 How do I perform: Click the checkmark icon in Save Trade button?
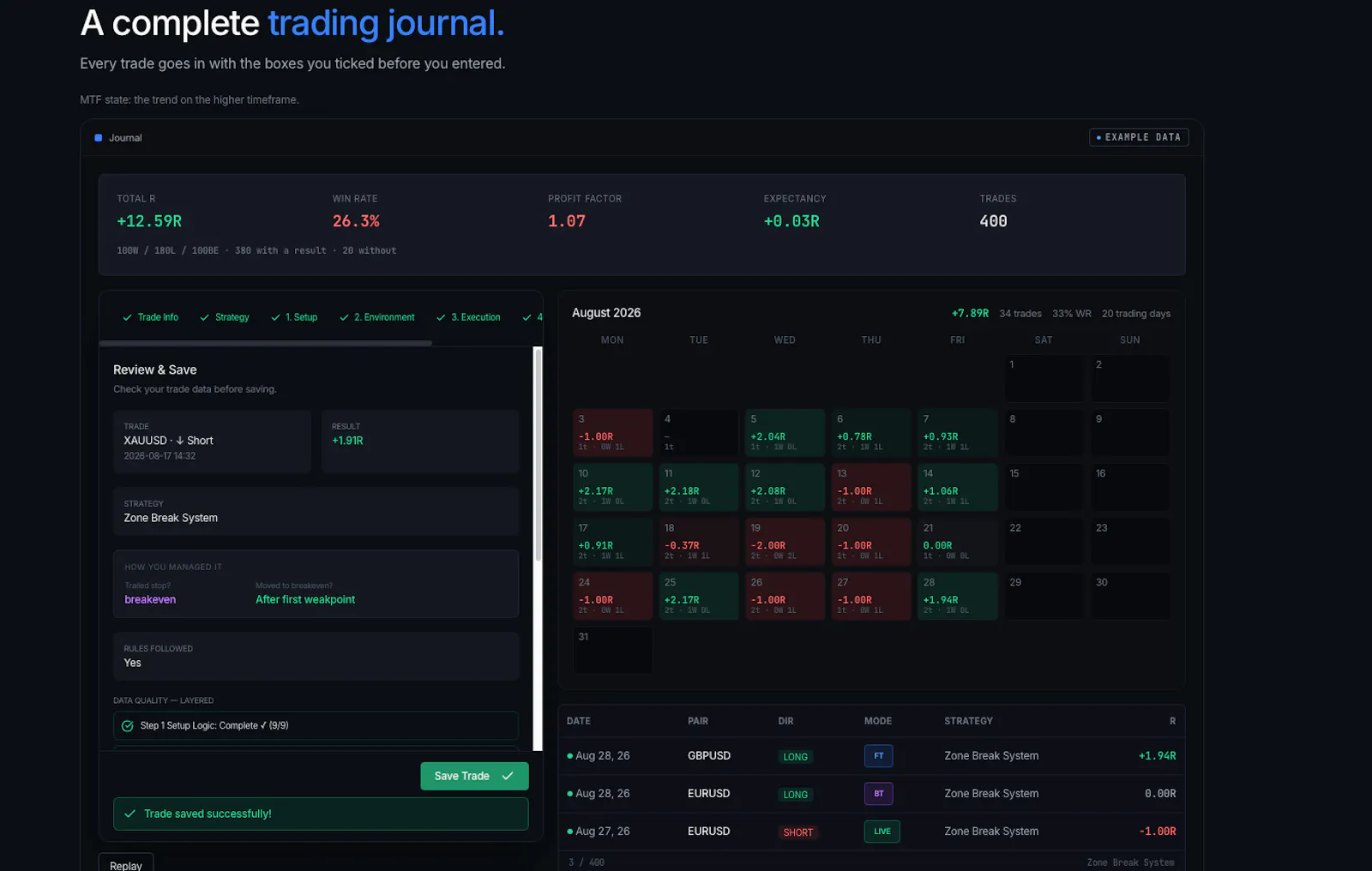508,776
